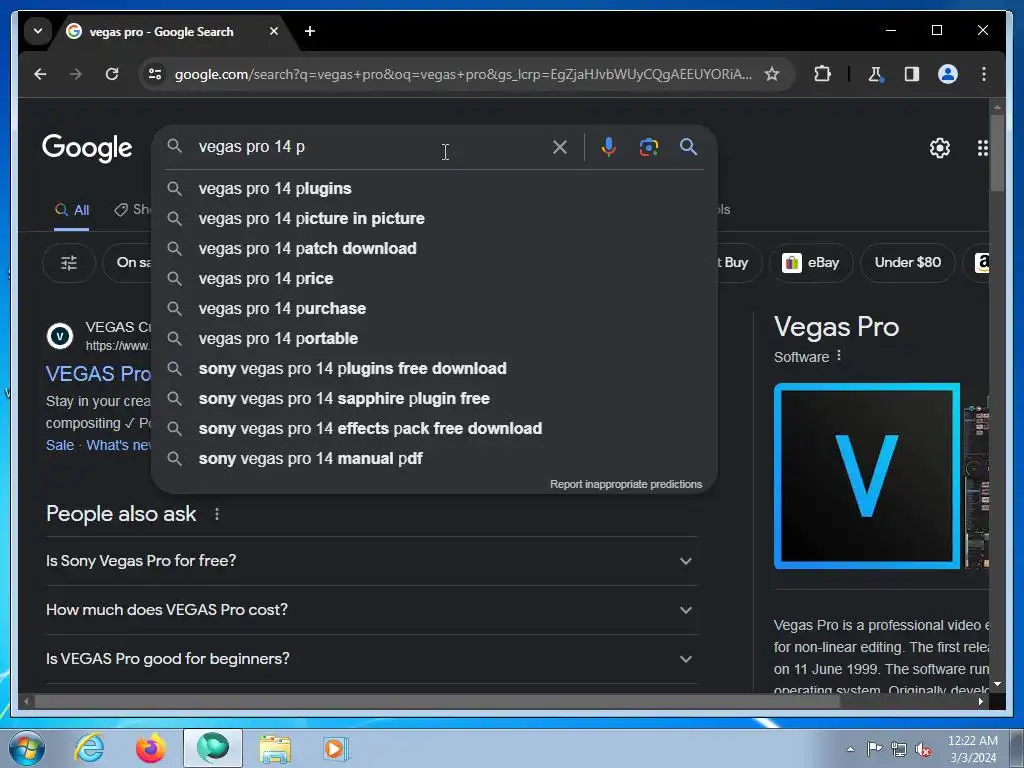Select sony vegas pro 14 manual pdf

point(434,459)
